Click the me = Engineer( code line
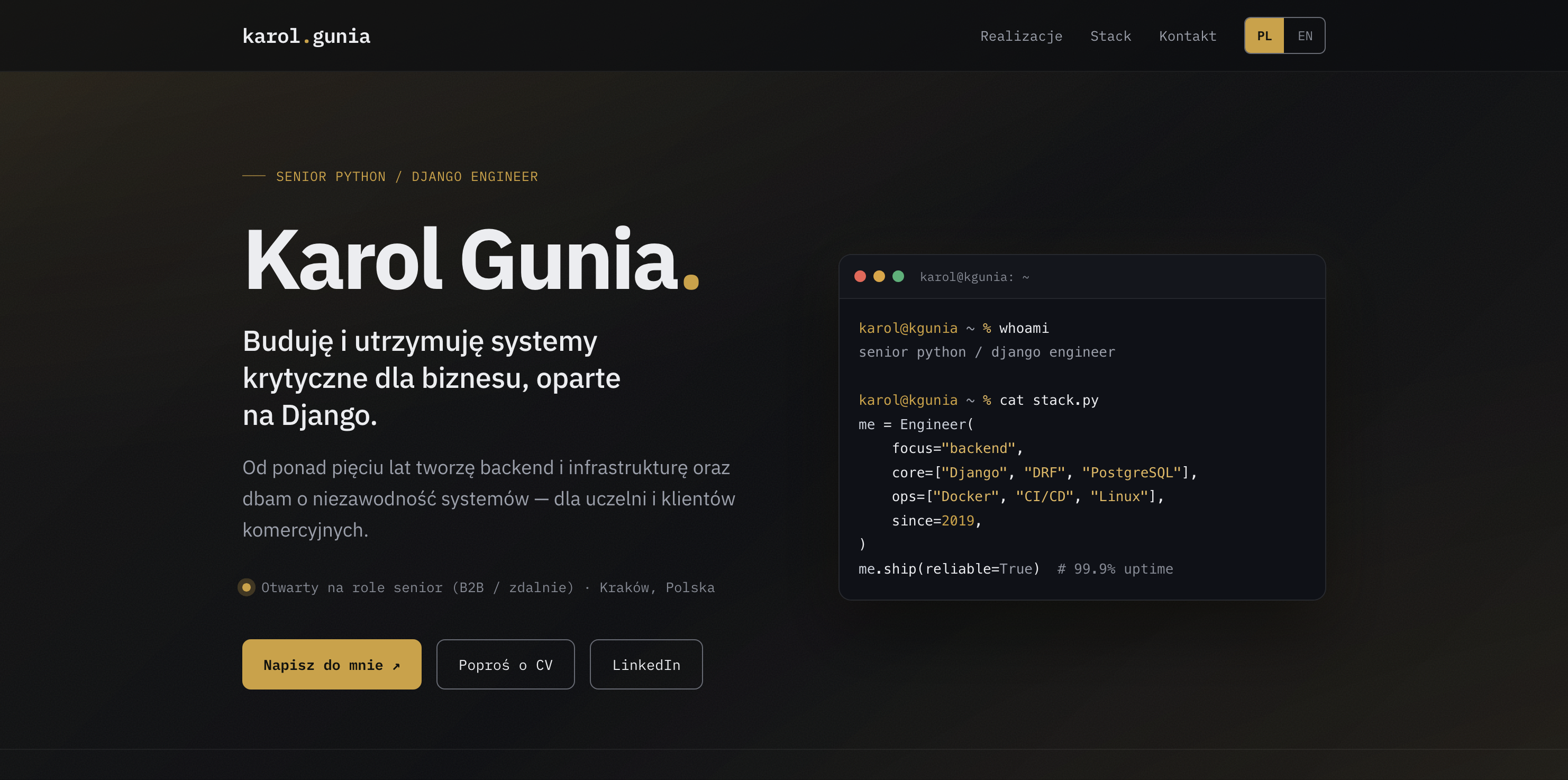Viewport: 1568px width, 780px height. pyautogui.click(x=916, y=424)
